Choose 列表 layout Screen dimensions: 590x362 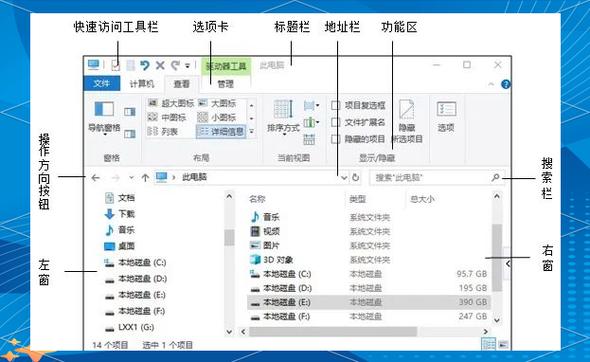163,132
